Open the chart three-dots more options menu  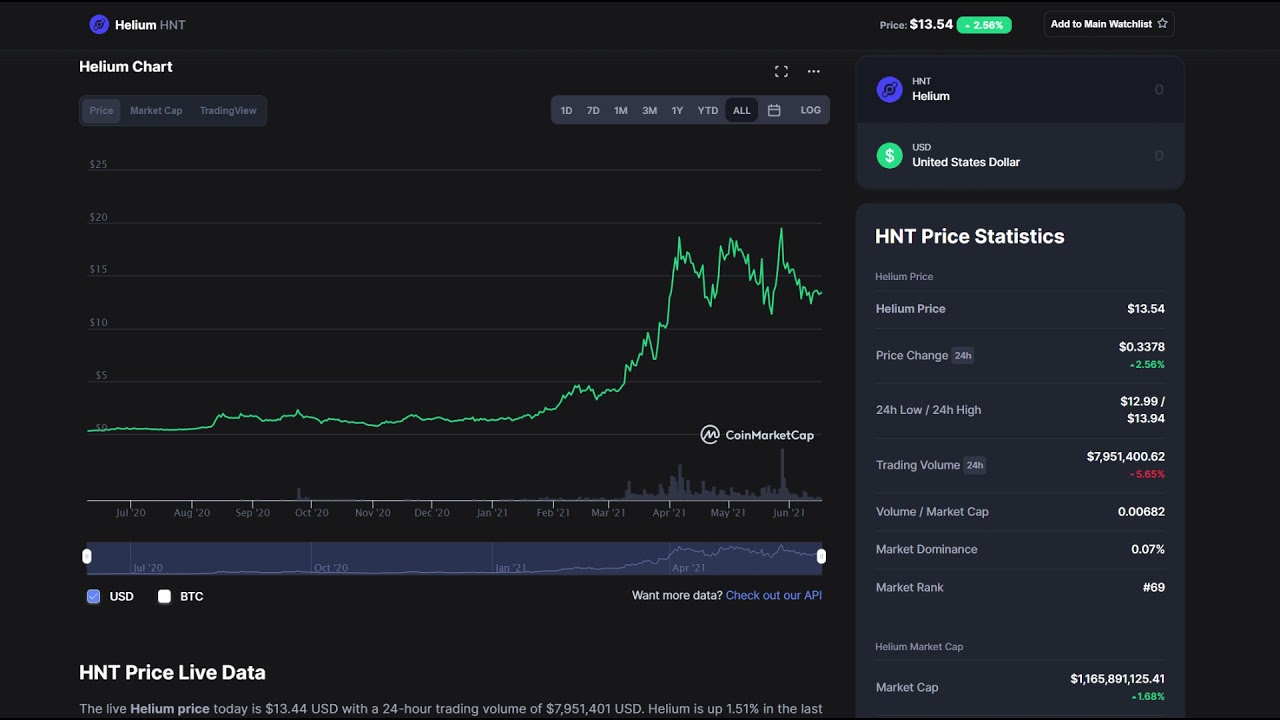pyautogui.click(x=813, y=71)
